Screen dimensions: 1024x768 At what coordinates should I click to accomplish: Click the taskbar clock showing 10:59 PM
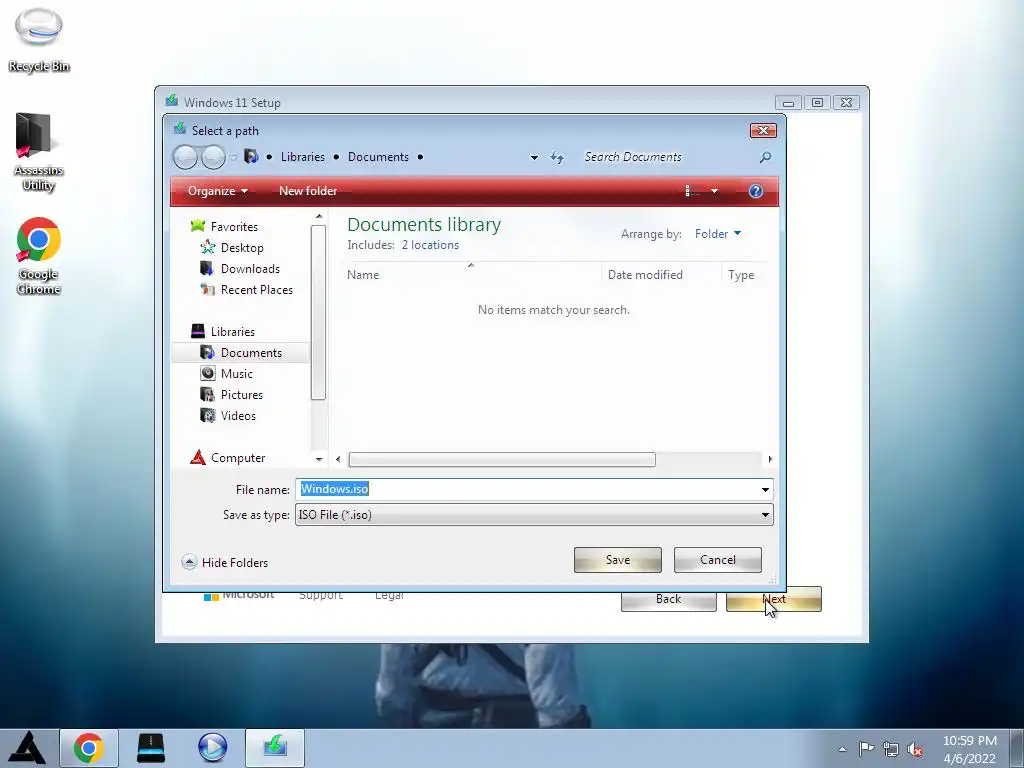coord(969,749)
